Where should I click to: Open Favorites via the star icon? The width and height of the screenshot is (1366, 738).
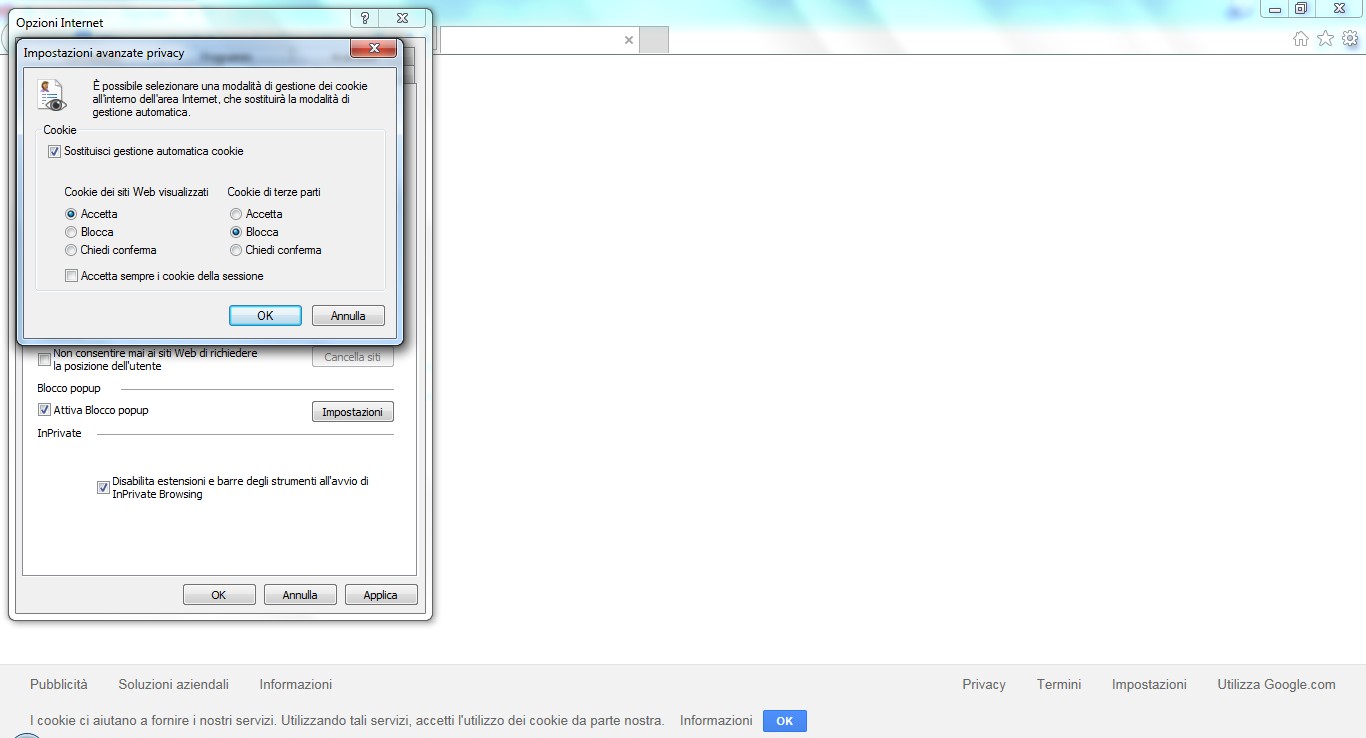tap(1324, 37)
